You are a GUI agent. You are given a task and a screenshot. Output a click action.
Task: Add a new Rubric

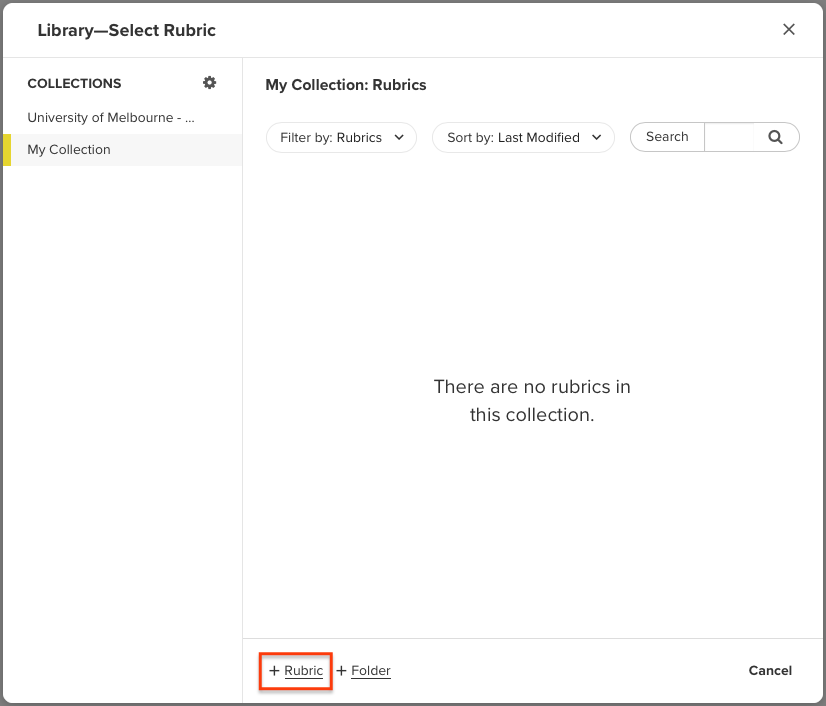point(296,671)
